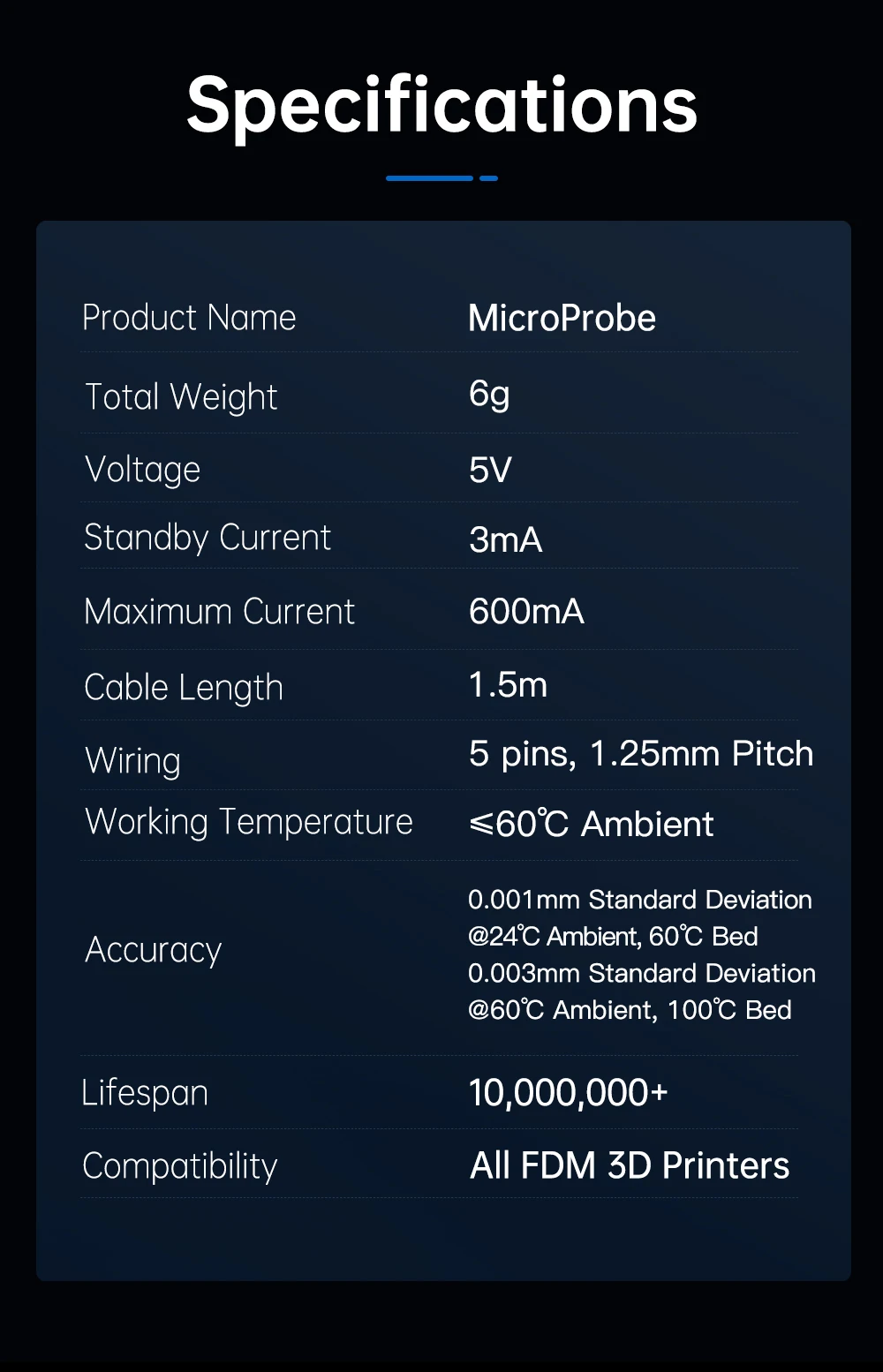Click the 3mA standby current value

pos(505,539)
